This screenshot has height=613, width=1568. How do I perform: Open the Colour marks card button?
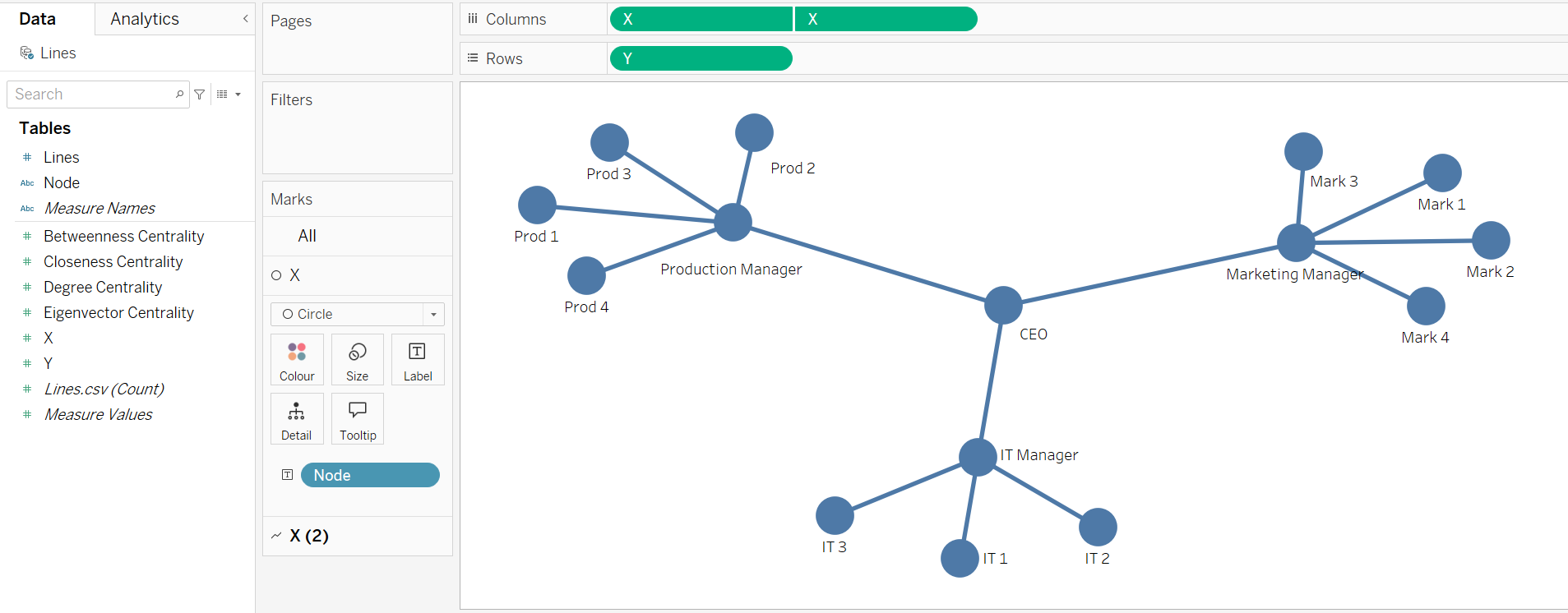297,360
